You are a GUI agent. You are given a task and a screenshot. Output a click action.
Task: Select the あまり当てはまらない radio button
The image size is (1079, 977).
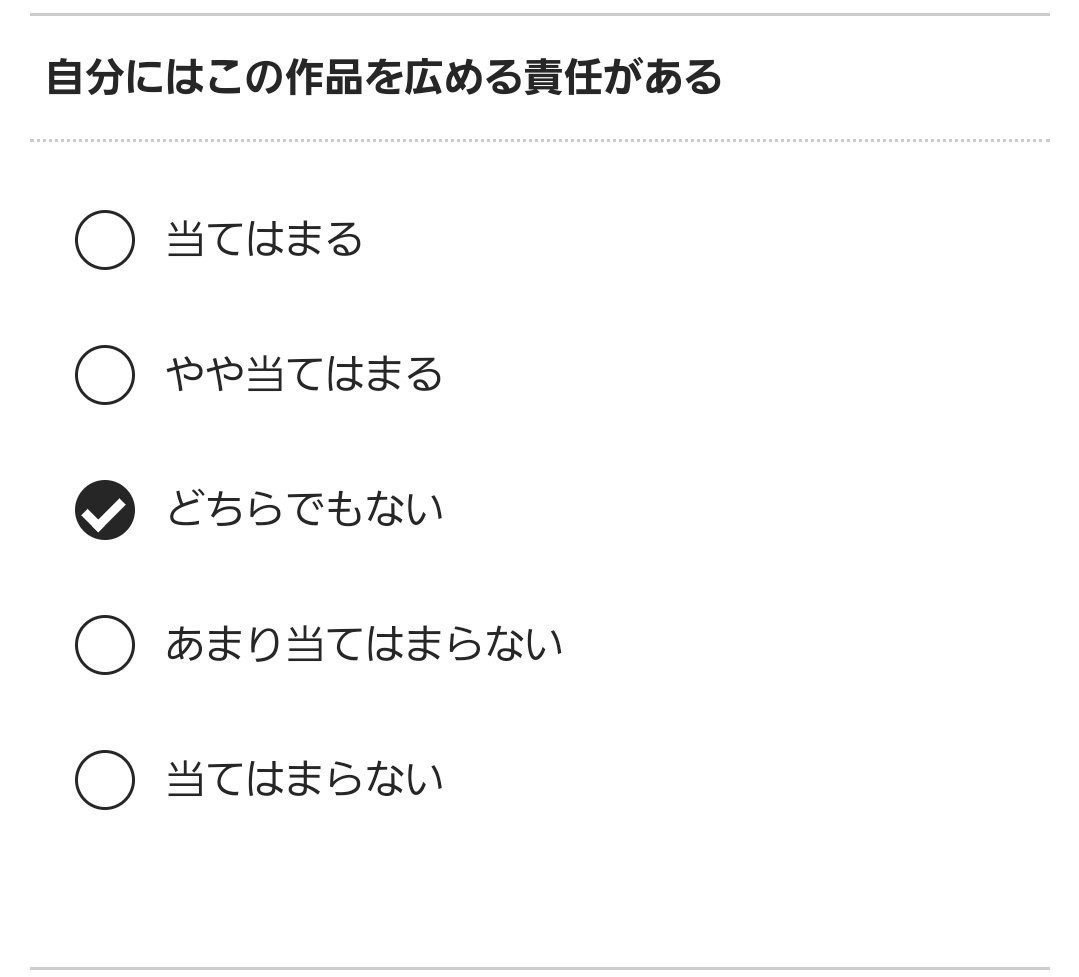tap(105, 645)
